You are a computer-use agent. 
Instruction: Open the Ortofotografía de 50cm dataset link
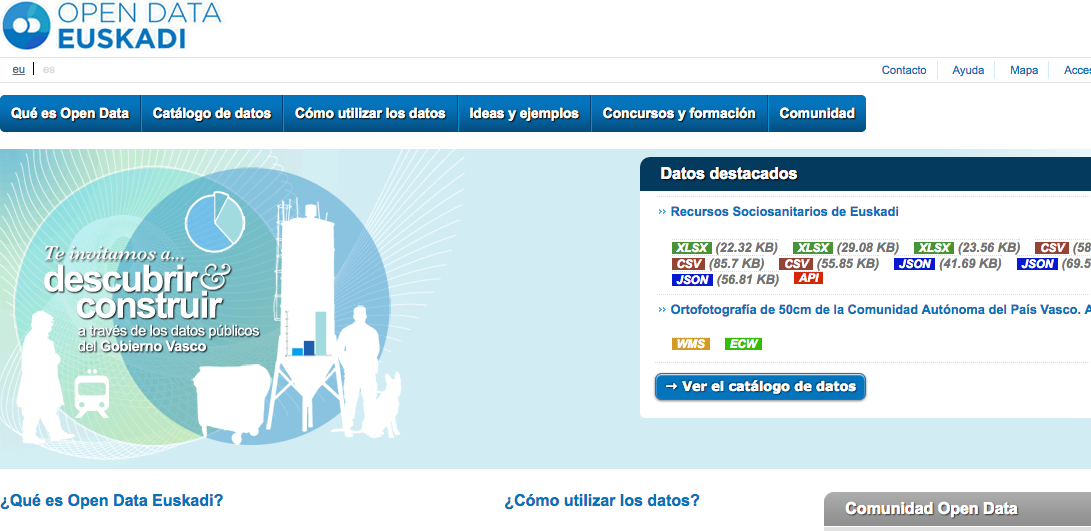click(879, 310)
